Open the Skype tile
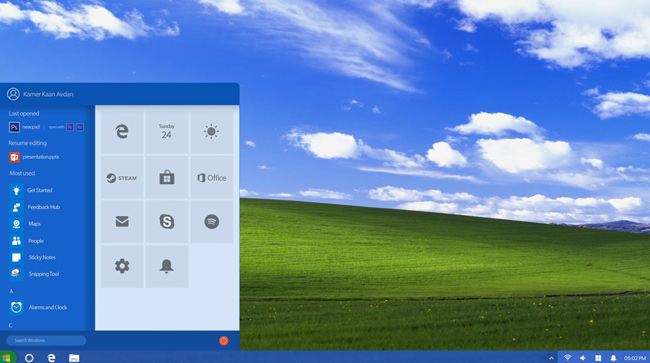650x363 pixels. click(167, 222)
